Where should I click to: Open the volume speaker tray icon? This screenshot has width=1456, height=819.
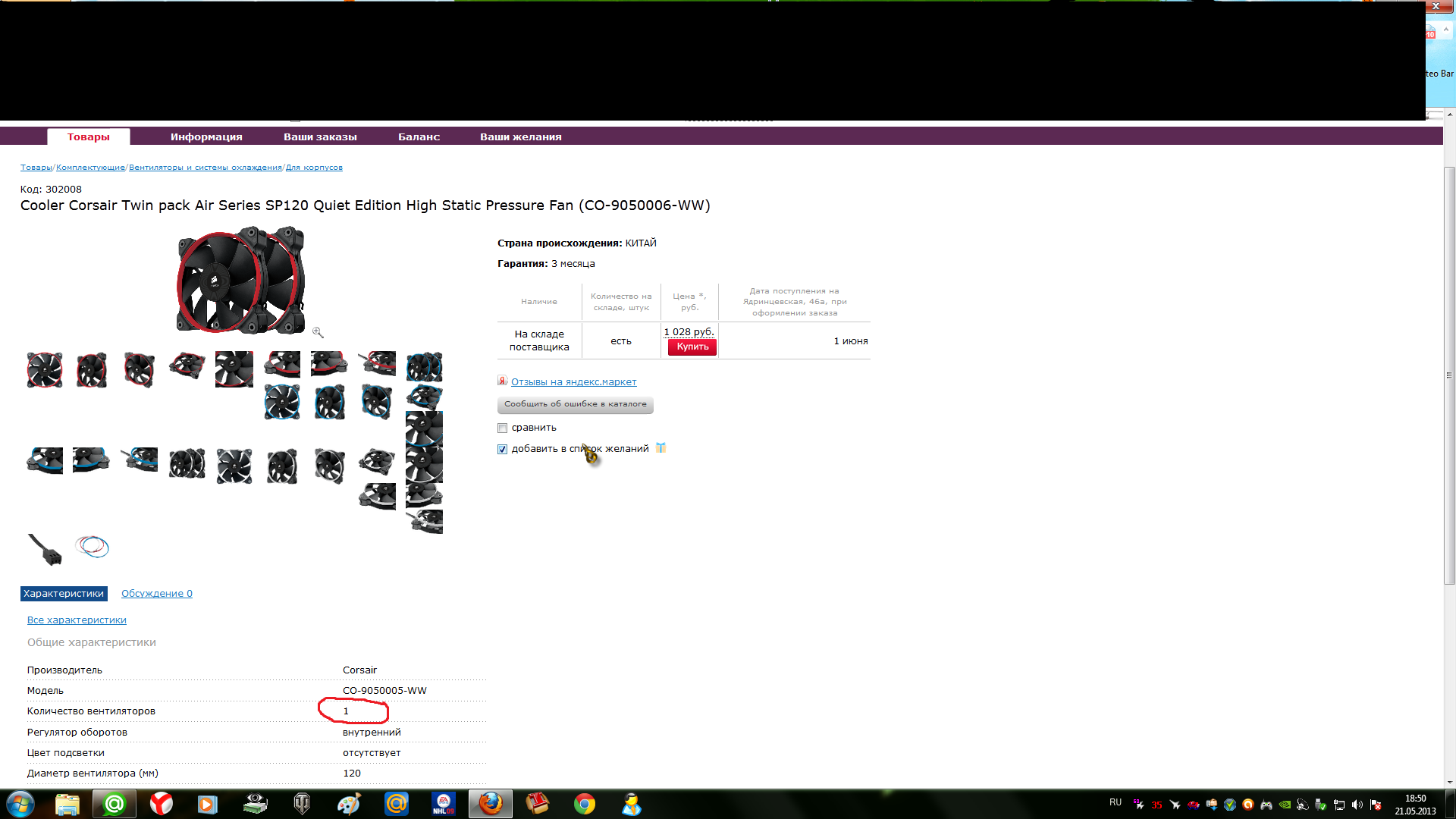click(1357, 805)
